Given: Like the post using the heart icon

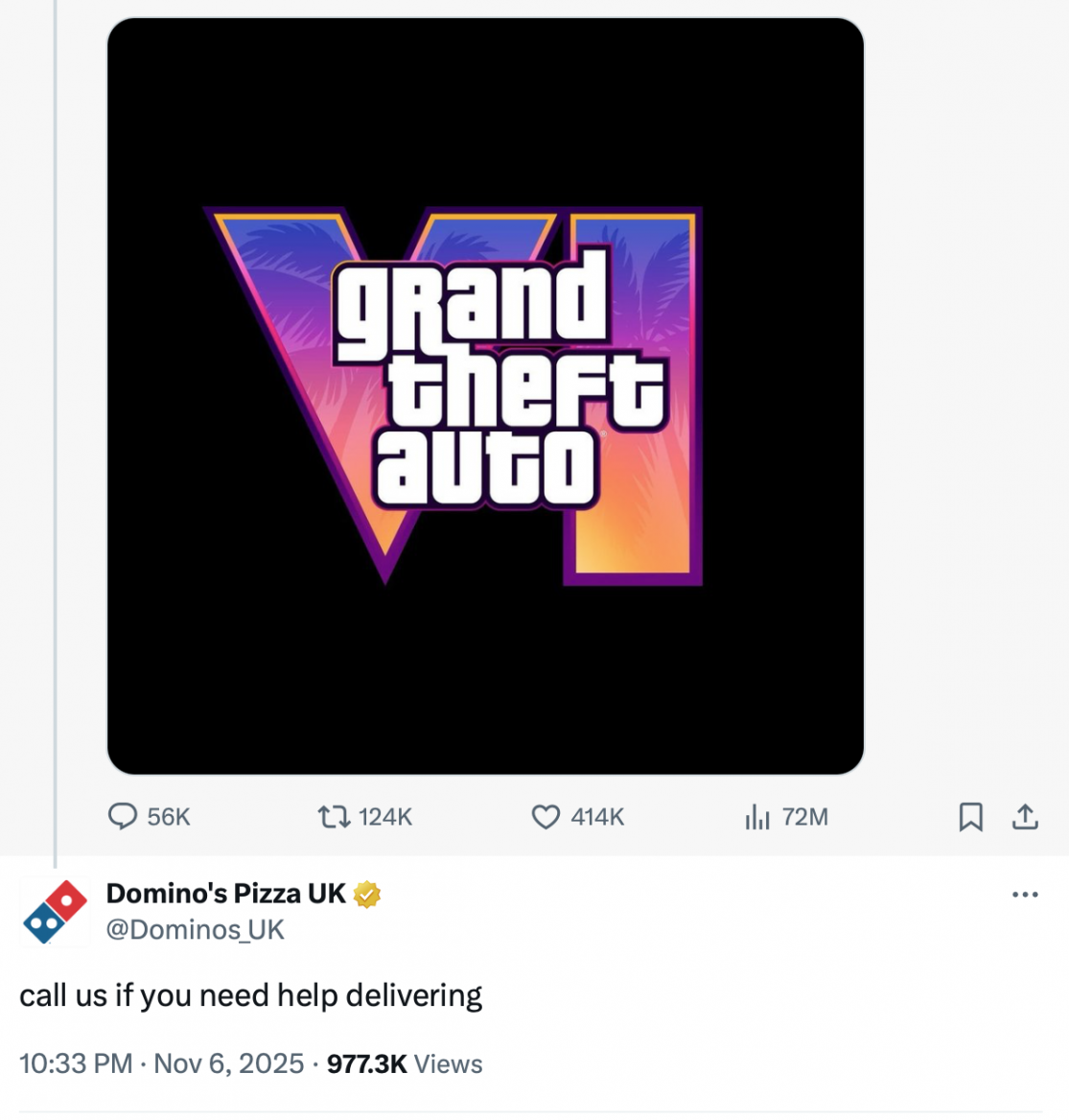Looking at the screenshot, I should pos(545,817).
